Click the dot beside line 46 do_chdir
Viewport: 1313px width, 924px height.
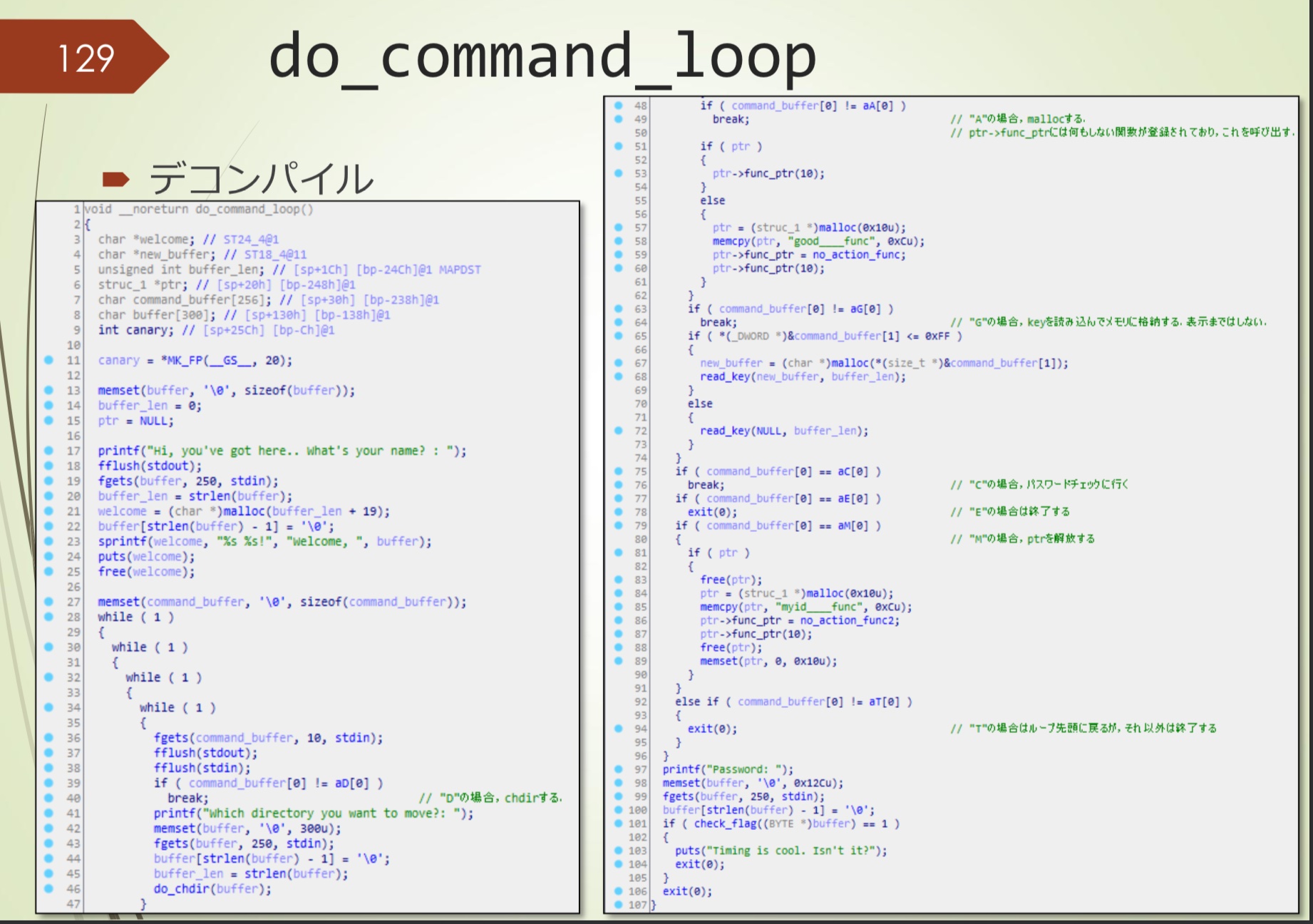[48, 888]
